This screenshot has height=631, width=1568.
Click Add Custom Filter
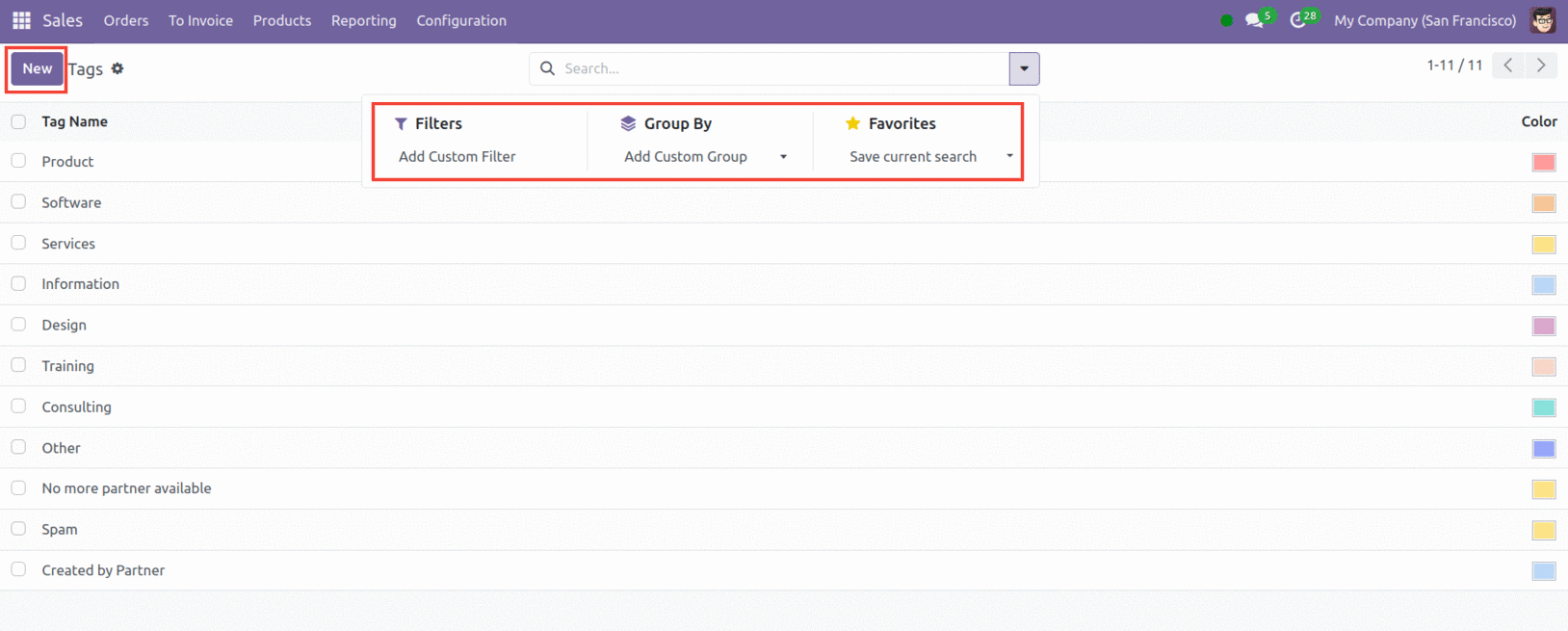click(457, 157)
